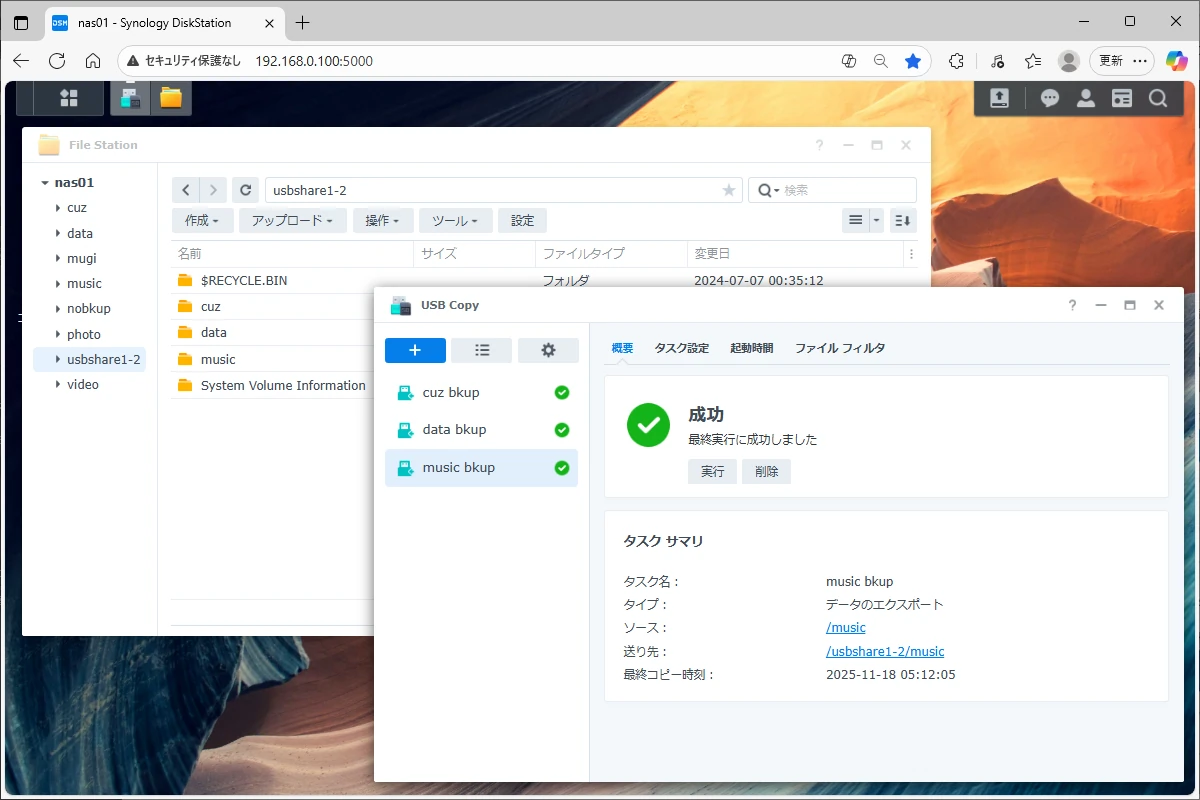Collapse the nas01 tree root
This screenshot has width=1200, height=800.
coord(45,183)
